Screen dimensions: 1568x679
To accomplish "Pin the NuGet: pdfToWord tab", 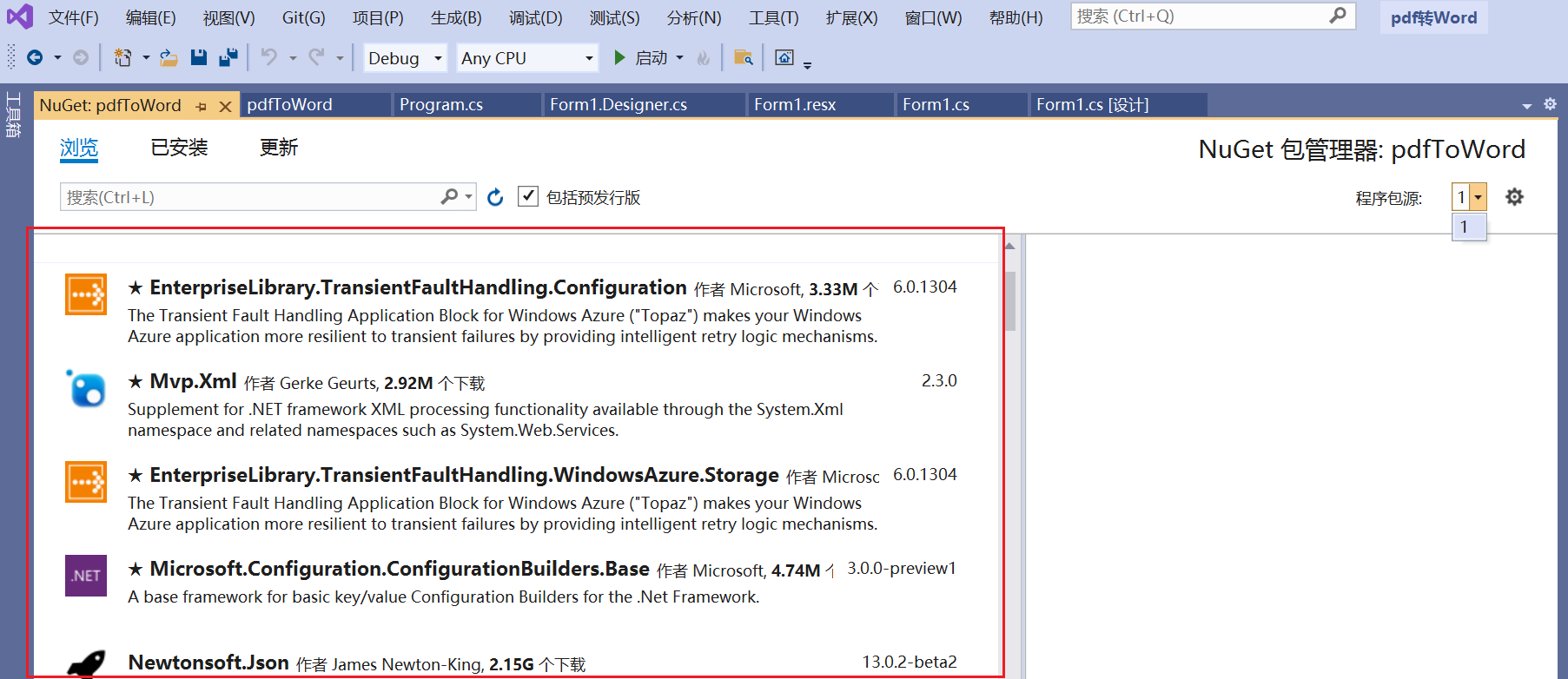I will [x=202, y=106].
